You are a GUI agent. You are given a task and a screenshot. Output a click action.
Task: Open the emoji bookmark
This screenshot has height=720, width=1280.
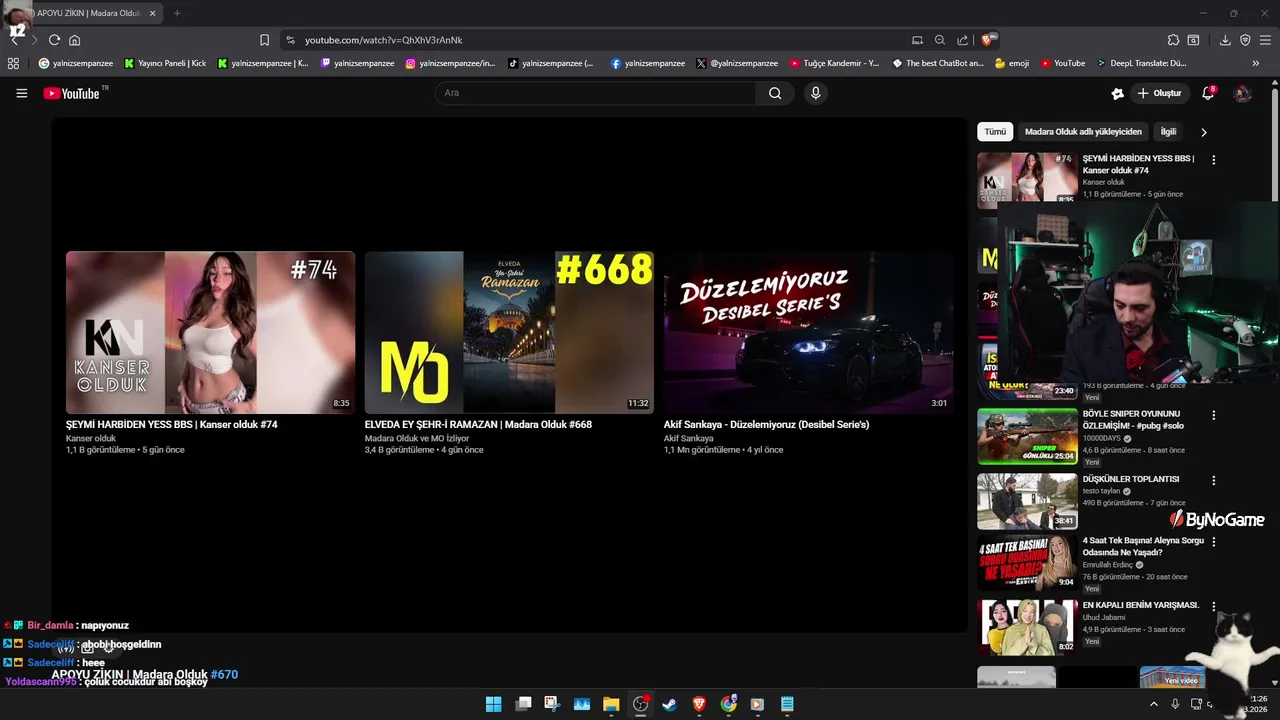click(x=1012, y=63)
